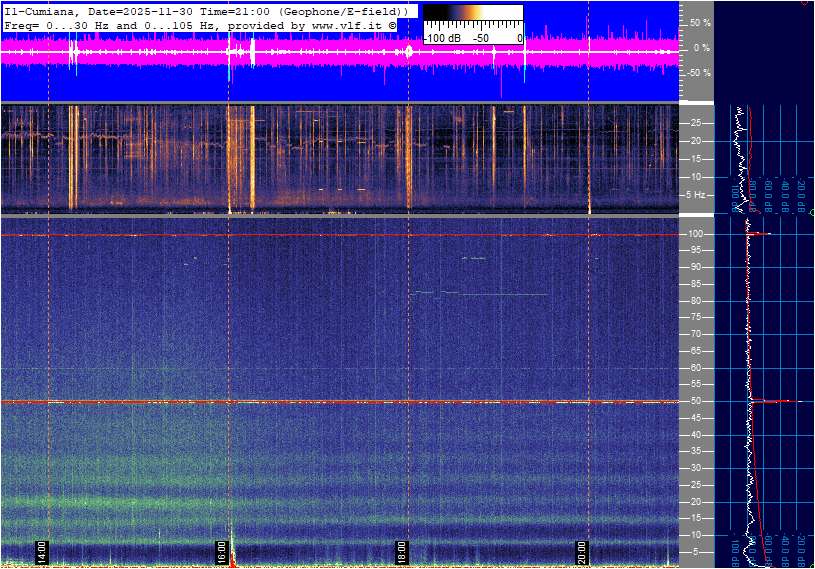815x569 pixels.
Task: Click the 14:00 time marker label
Action: [42, 551]
